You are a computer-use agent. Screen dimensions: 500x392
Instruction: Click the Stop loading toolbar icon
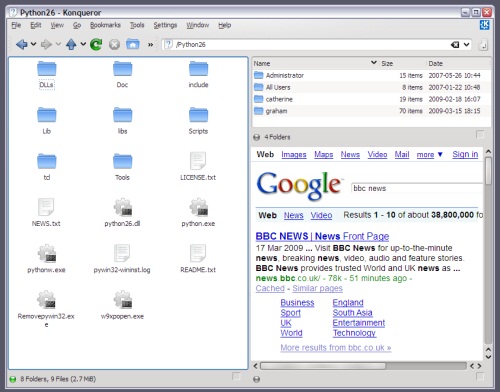tap(114, 44)
